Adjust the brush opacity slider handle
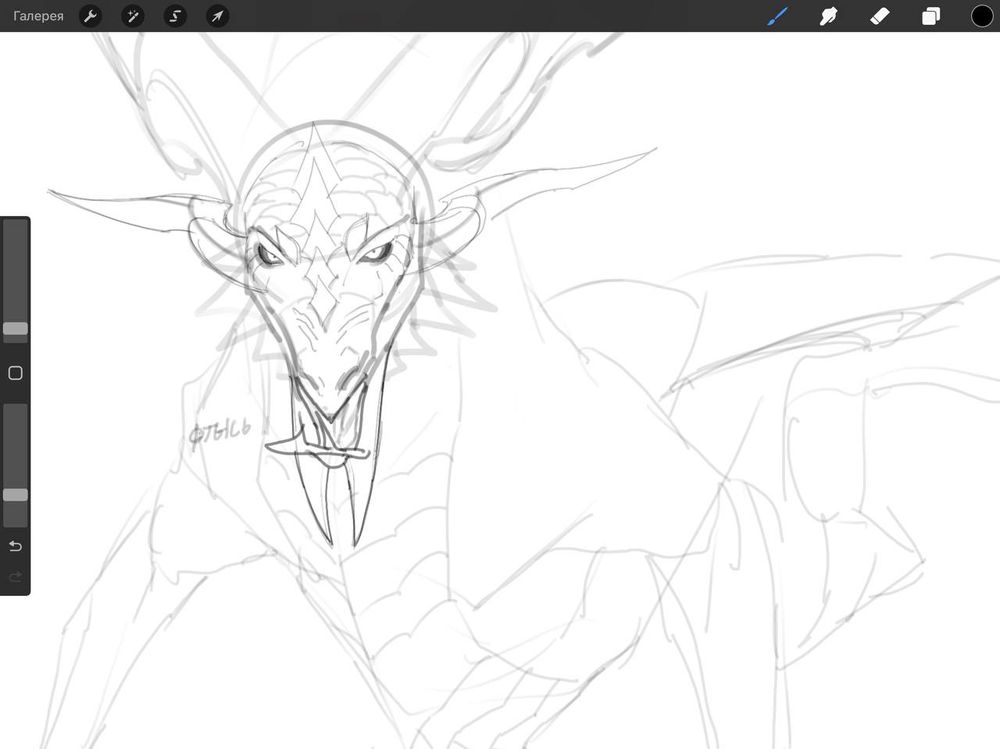Screen dimensions: 1000x749 click(15, 495)
